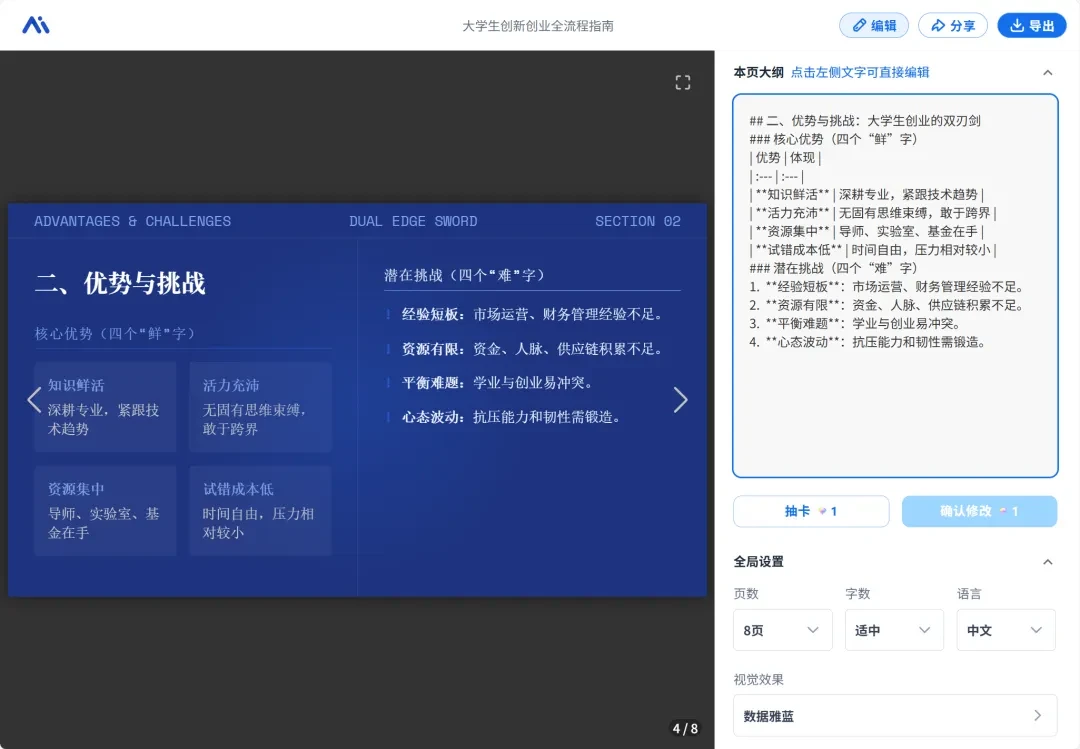This screenshot has width=1080, height=749.
Task: Enter fullscreen slide preview
Action: click(x=683, y=83)
